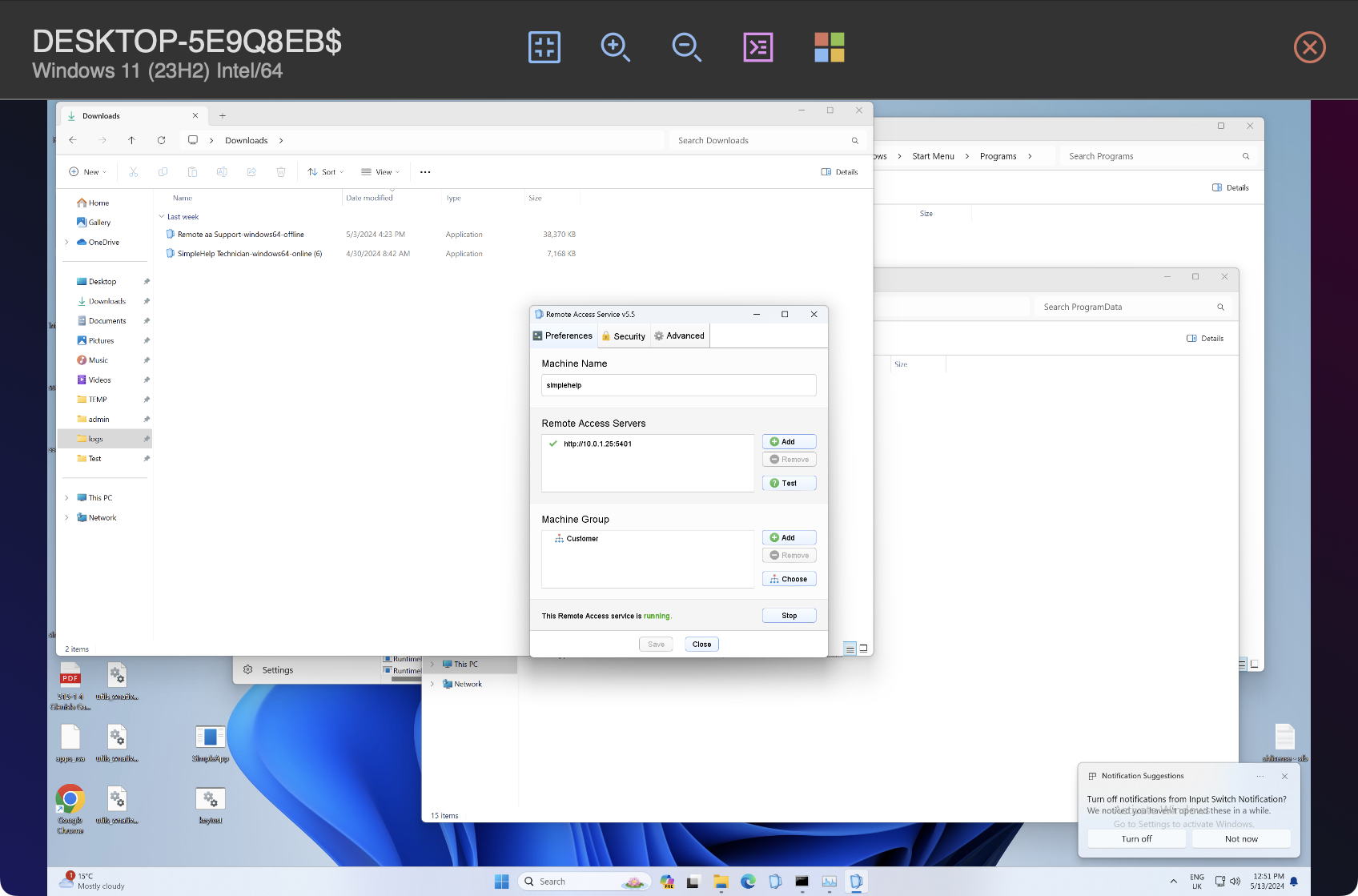Image resolution: width=1358 pixels, height=896 pixels.
Task: Switch to Security tab
Action: 624,336
